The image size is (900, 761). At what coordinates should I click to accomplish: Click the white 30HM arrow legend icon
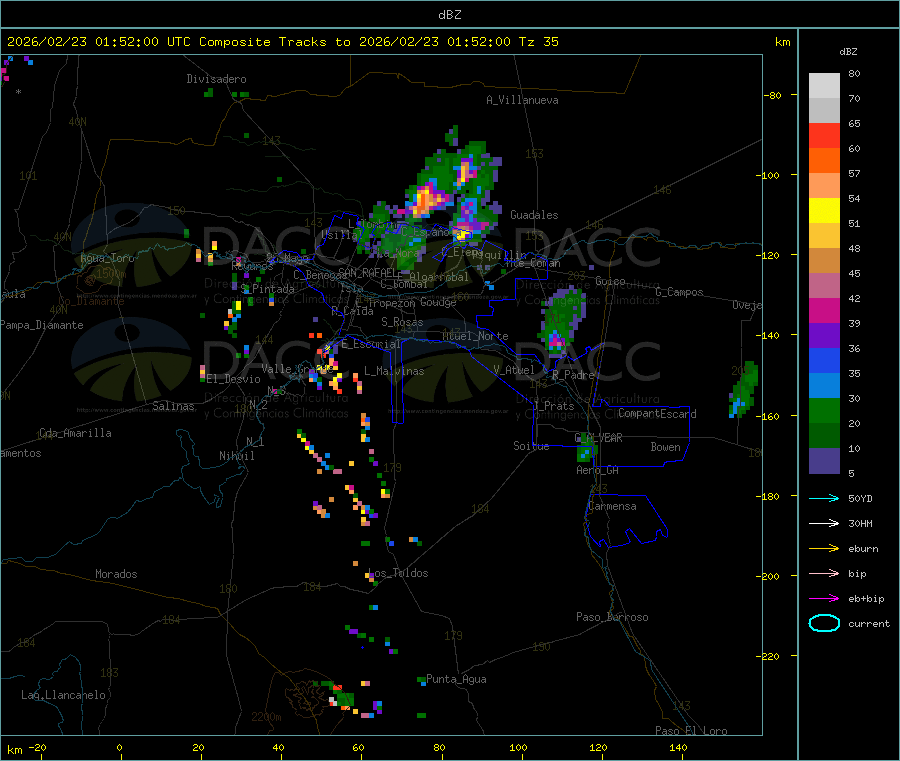824,523
